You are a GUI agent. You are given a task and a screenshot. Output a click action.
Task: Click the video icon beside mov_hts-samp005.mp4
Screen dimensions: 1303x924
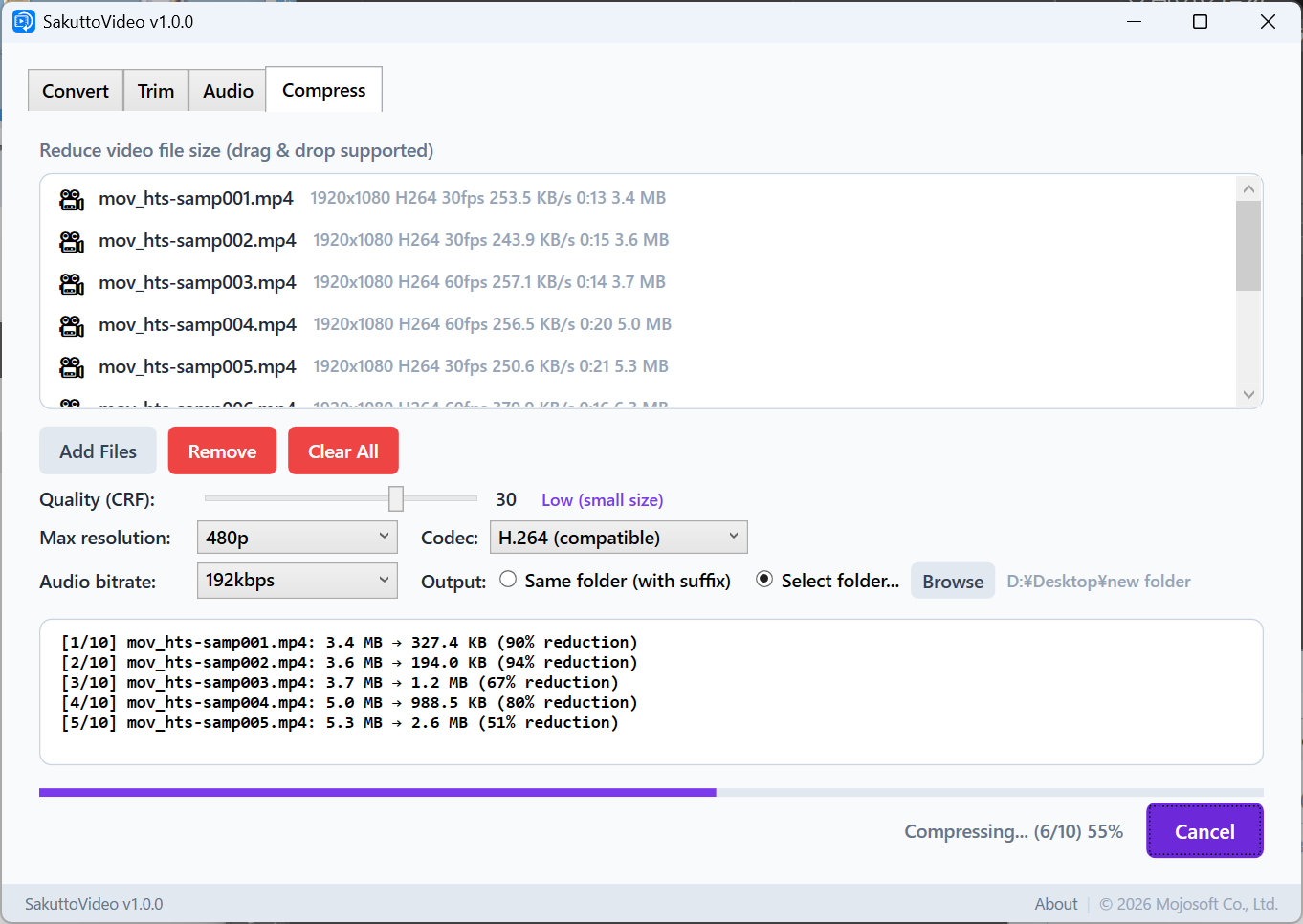point(72,367)
